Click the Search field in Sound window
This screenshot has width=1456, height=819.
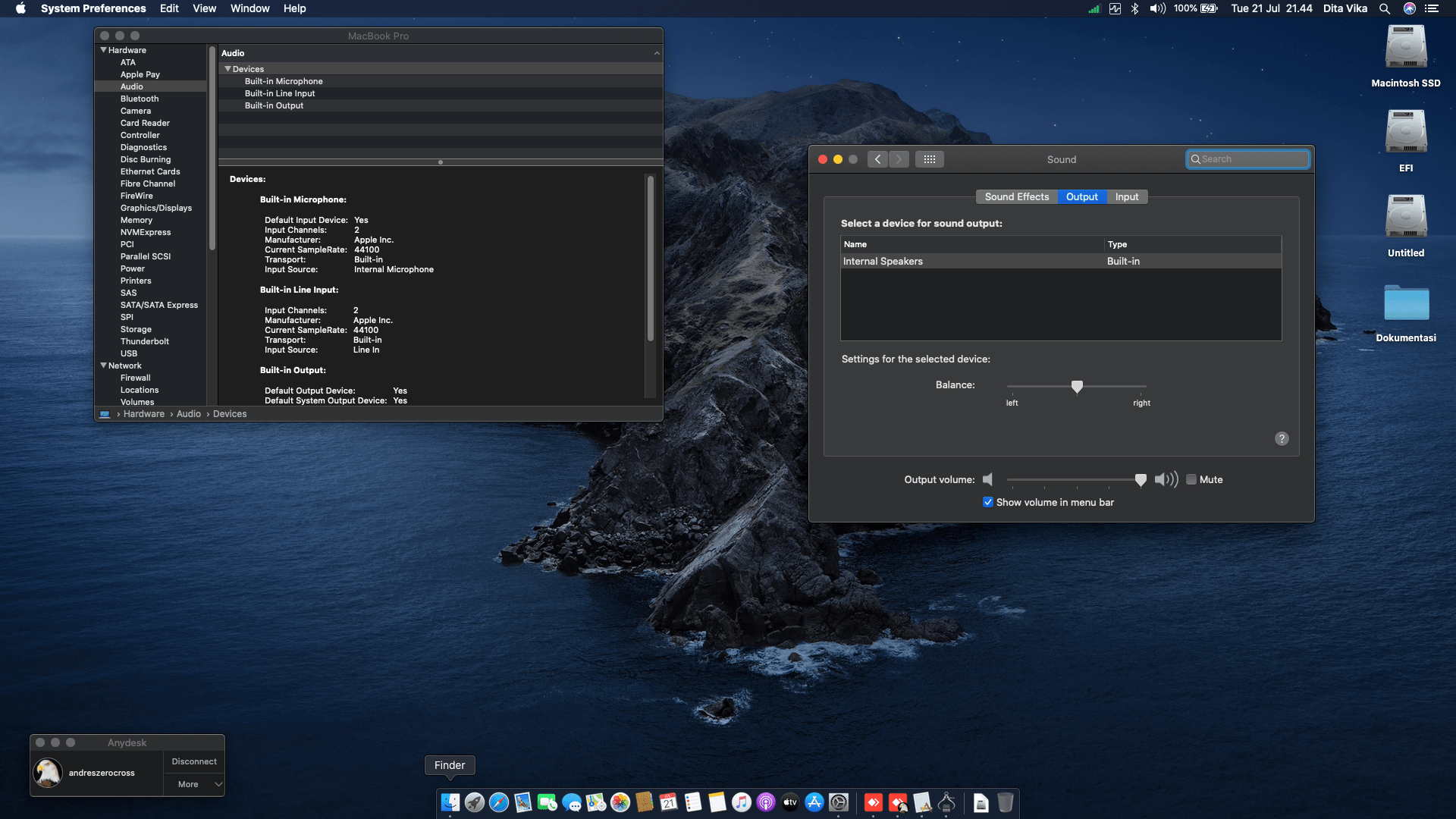[x=1248, y=159]
